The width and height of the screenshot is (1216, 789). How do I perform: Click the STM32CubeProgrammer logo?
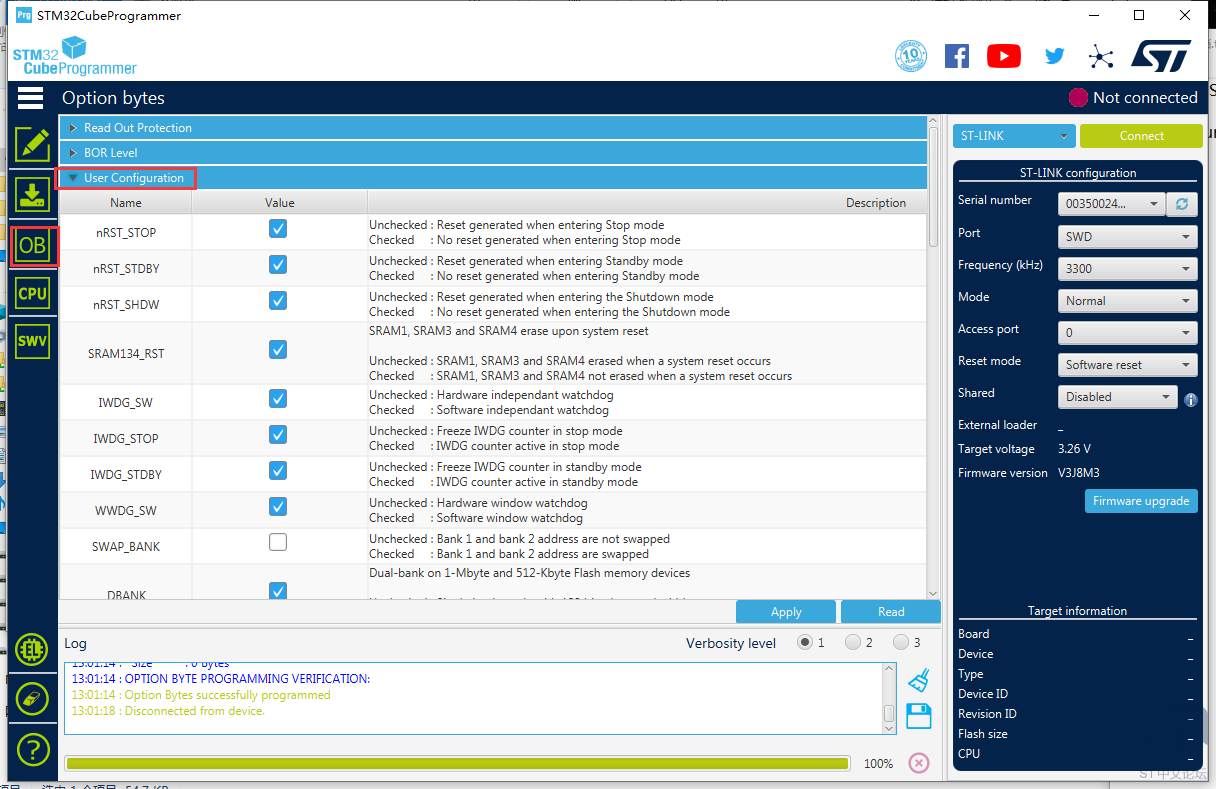point(75,56)
